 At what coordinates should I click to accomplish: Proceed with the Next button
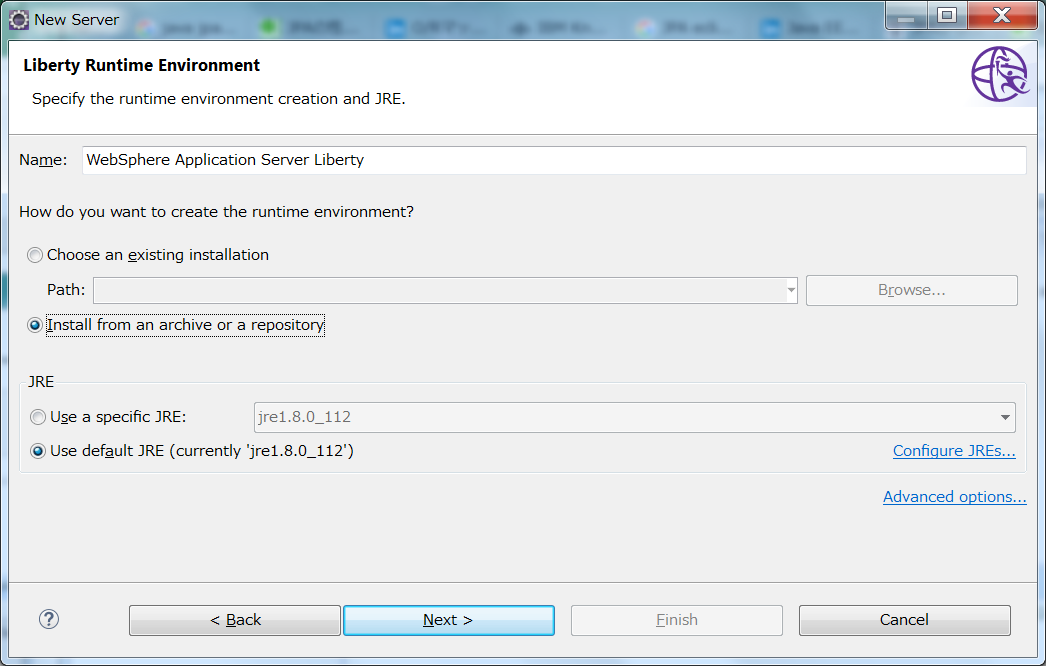pos(448,620)
